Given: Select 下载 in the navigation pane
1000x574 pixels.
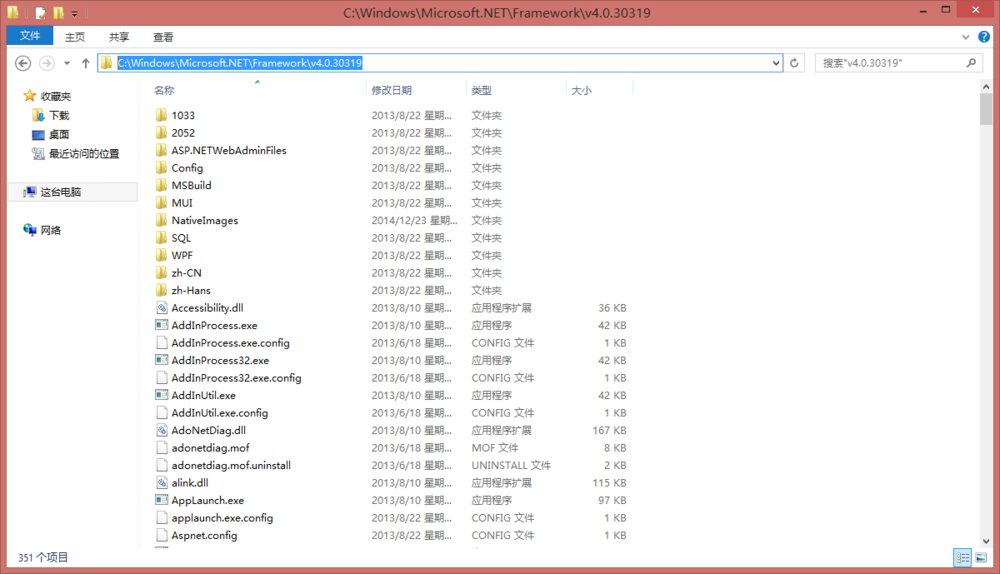Looking at the screenshot, I should [x=59, y=115].
